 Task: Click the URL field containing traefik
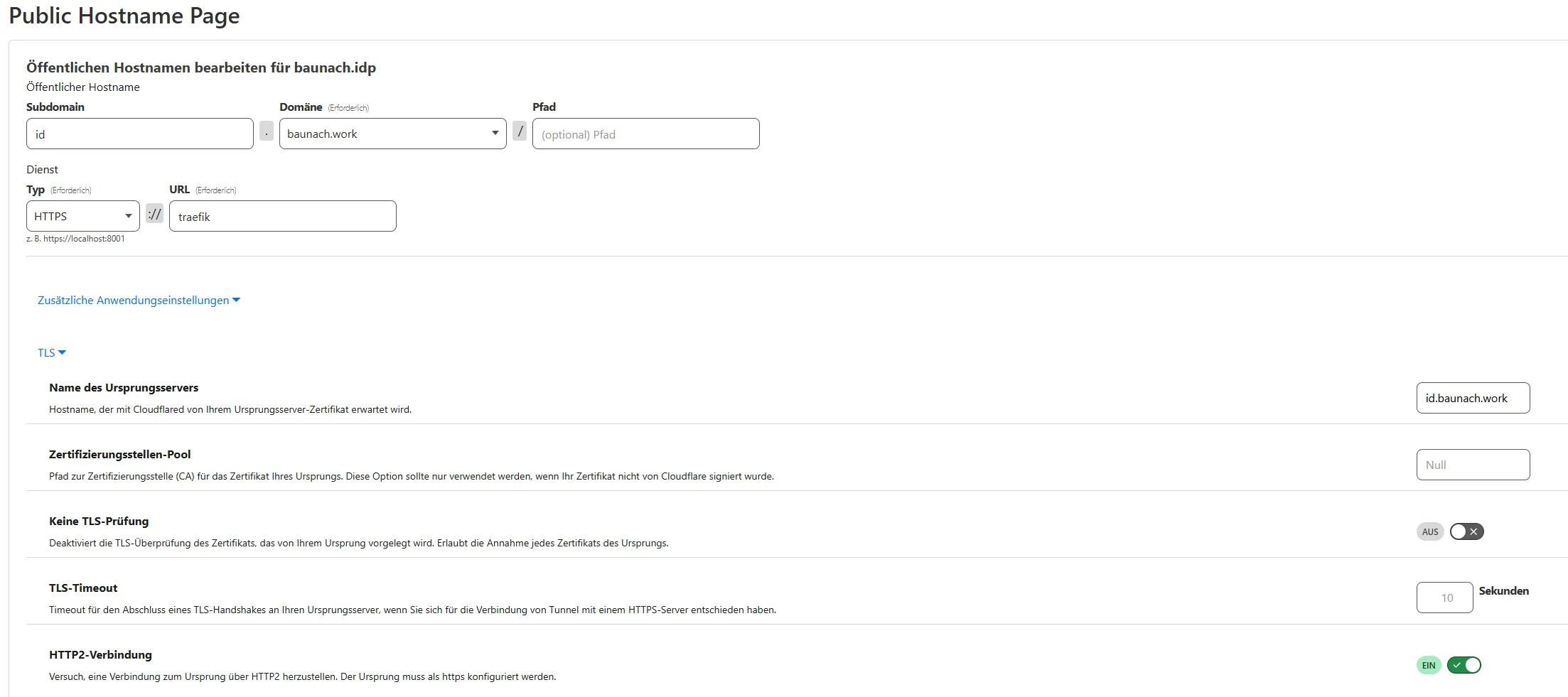[x=282, y=217]
